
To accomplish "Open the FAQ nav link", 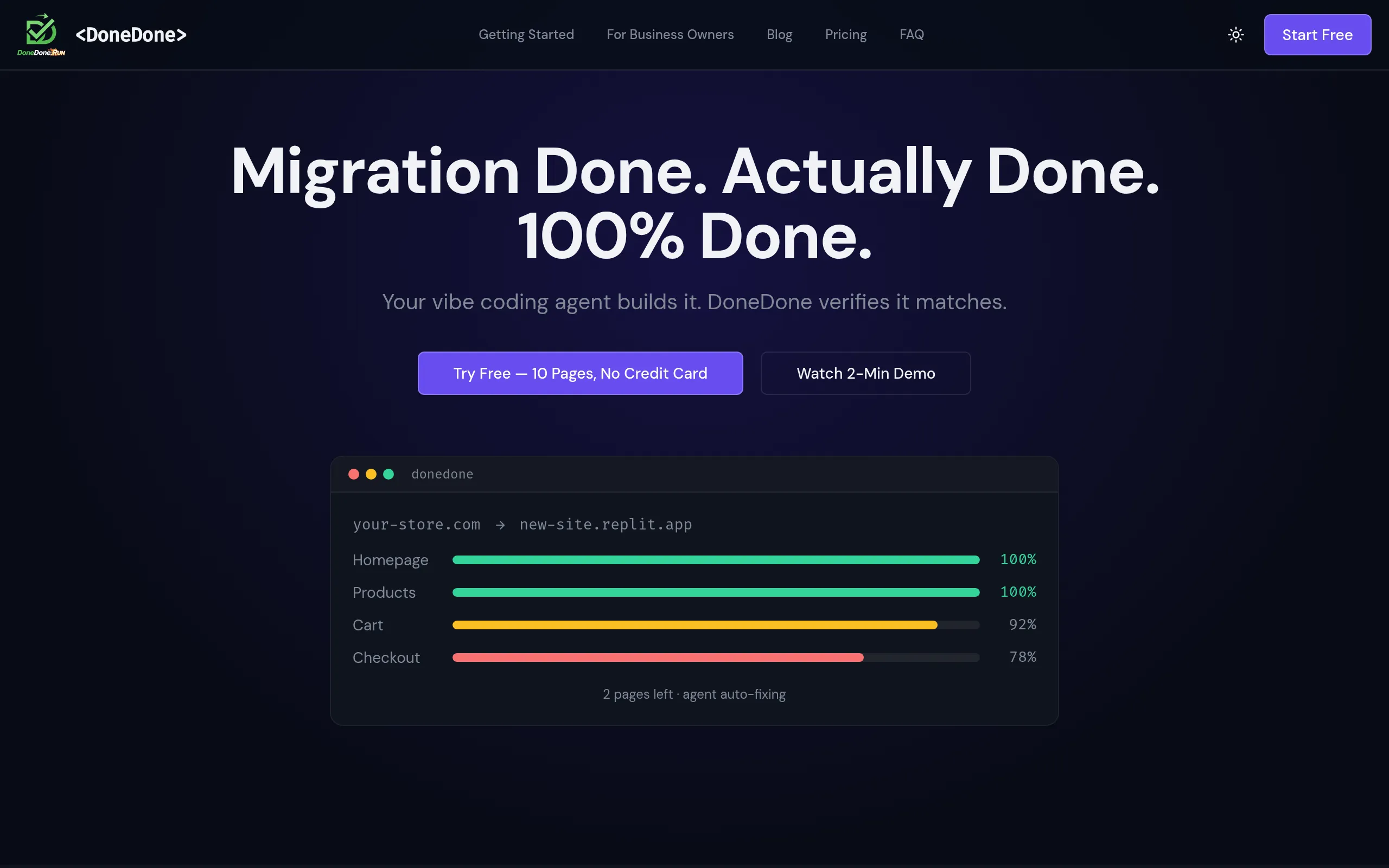I will tap(912, 34).
